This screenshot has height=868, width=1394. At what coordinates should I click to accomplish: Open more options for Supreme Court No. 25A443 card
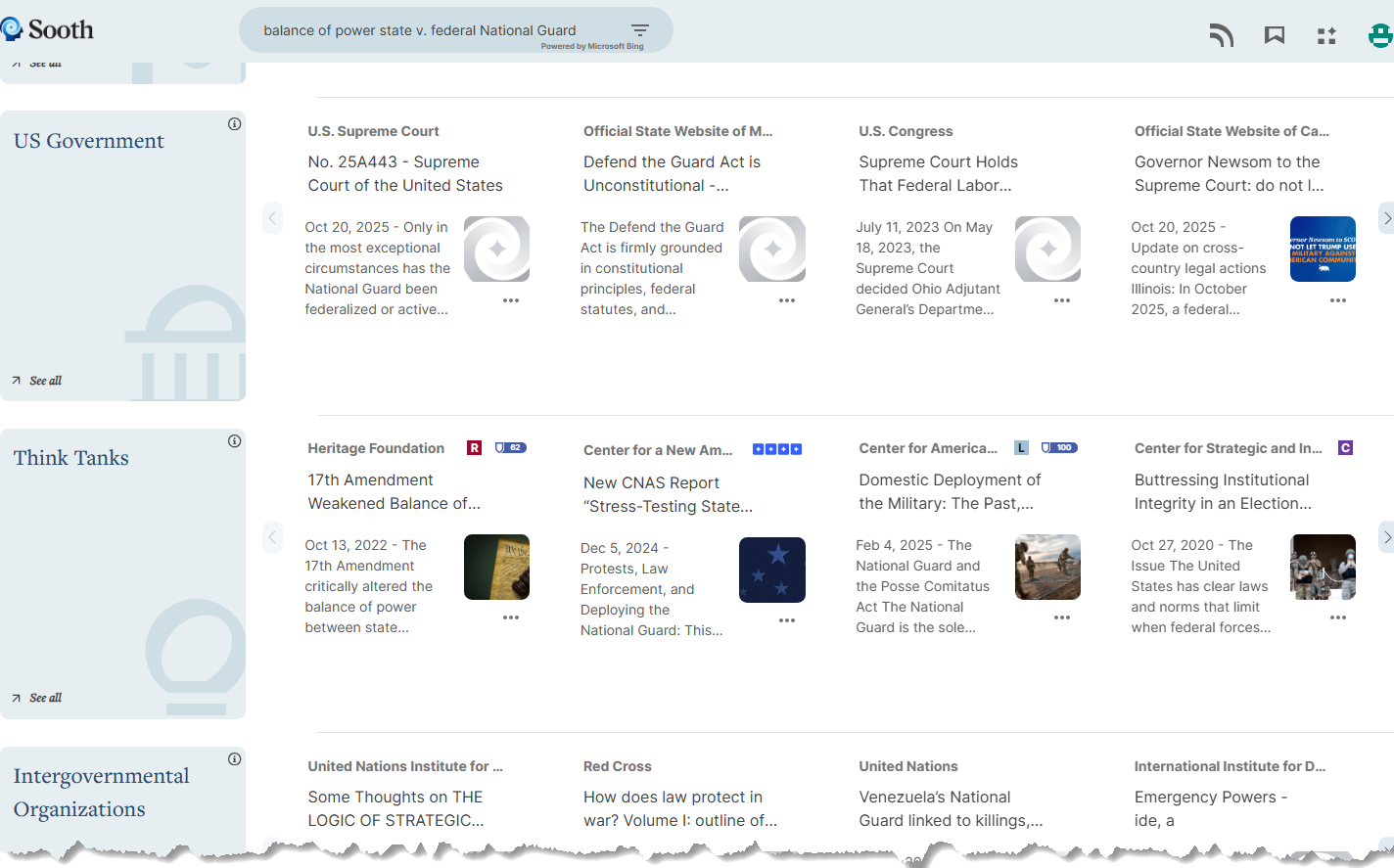pyautogui.click(x=511, y=300)
